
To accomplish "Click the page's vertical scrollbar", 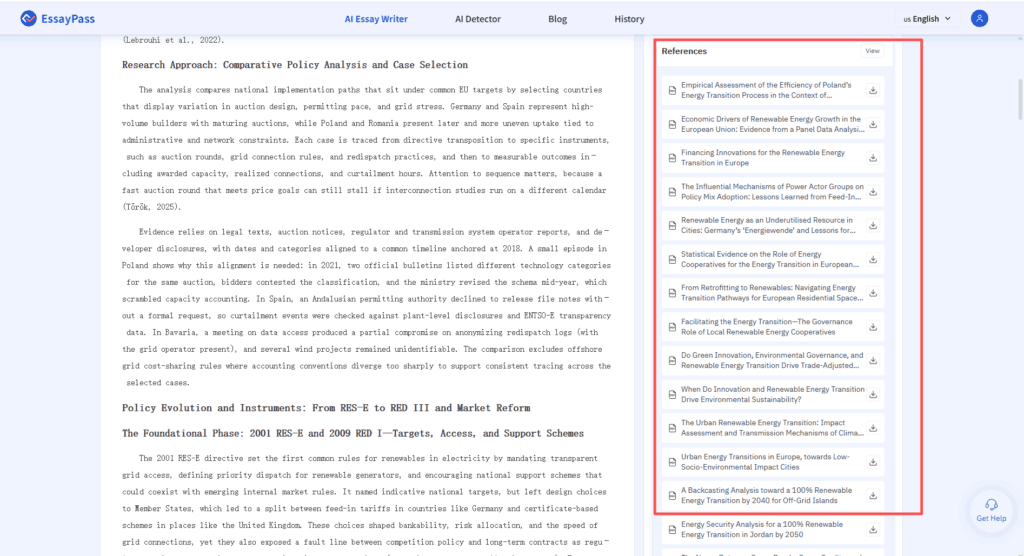I will [1019, 100].
